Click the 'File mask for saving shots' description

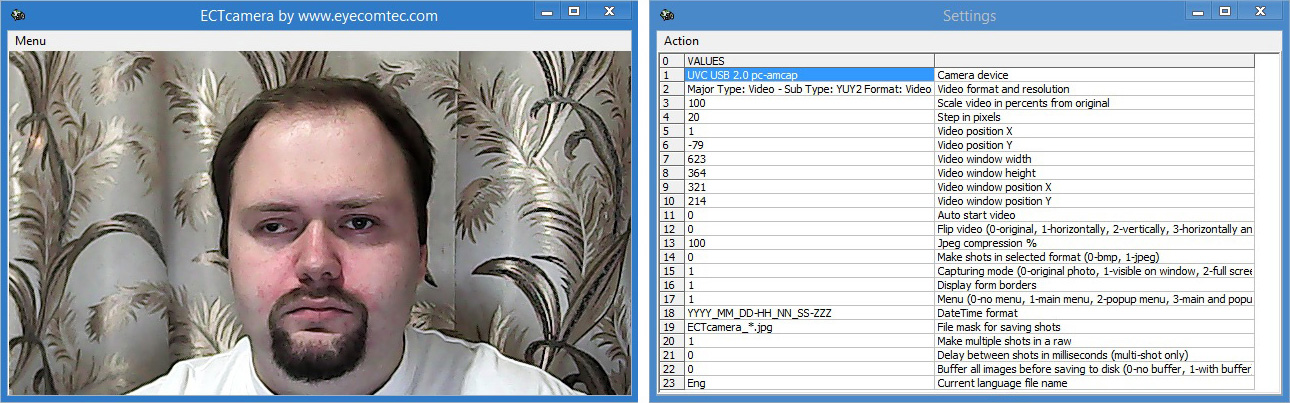pos(1094,327)
